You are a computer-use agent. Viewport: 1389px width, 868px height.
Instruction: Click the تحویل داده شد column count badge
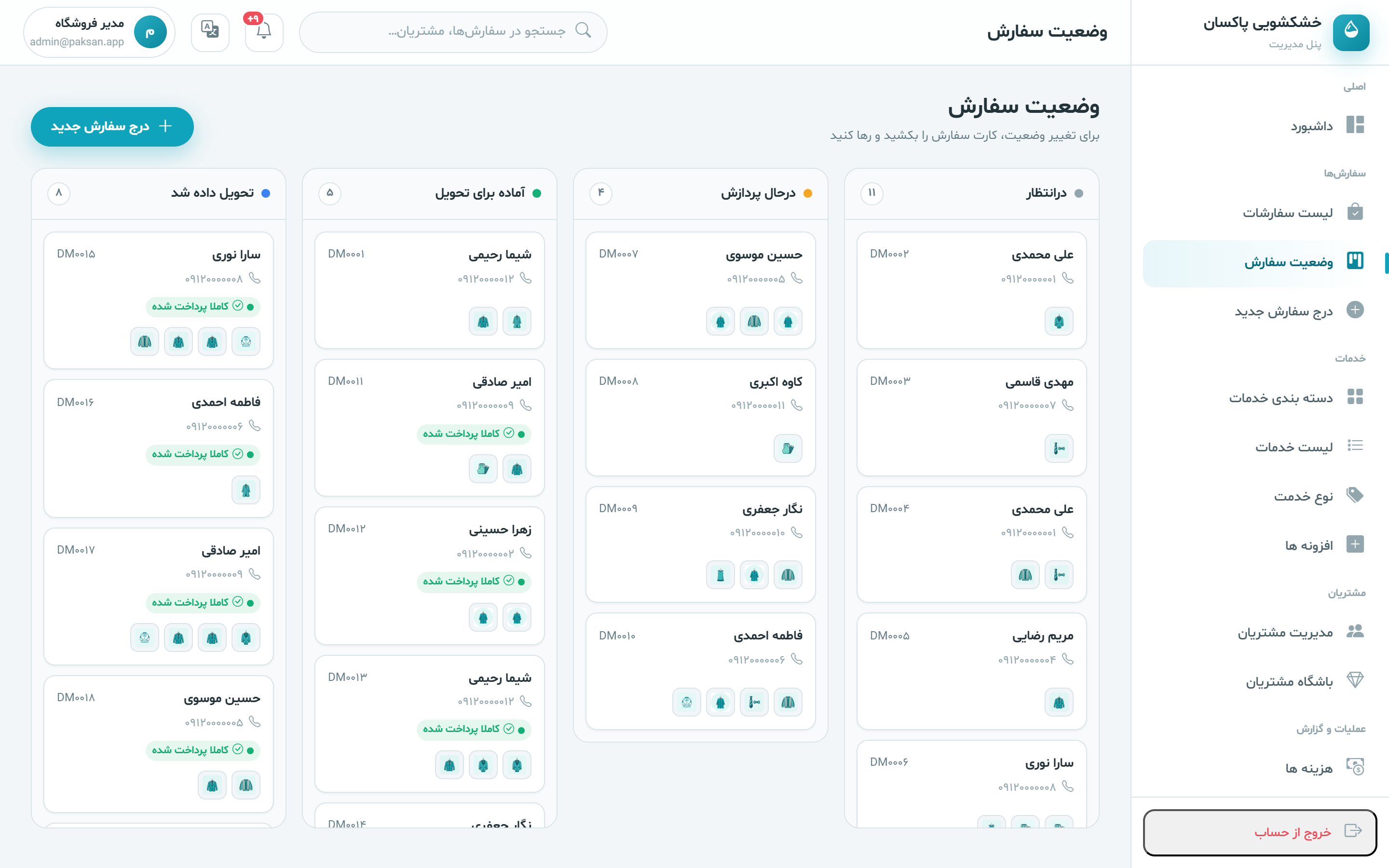pyautogui.click(x=58, y=193)
